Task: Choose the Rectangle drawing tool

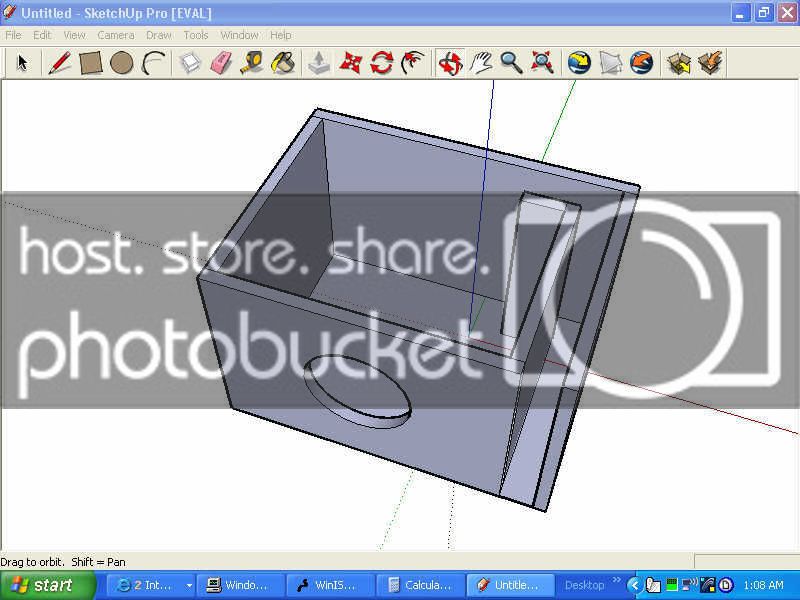Action: coord(91,63)
